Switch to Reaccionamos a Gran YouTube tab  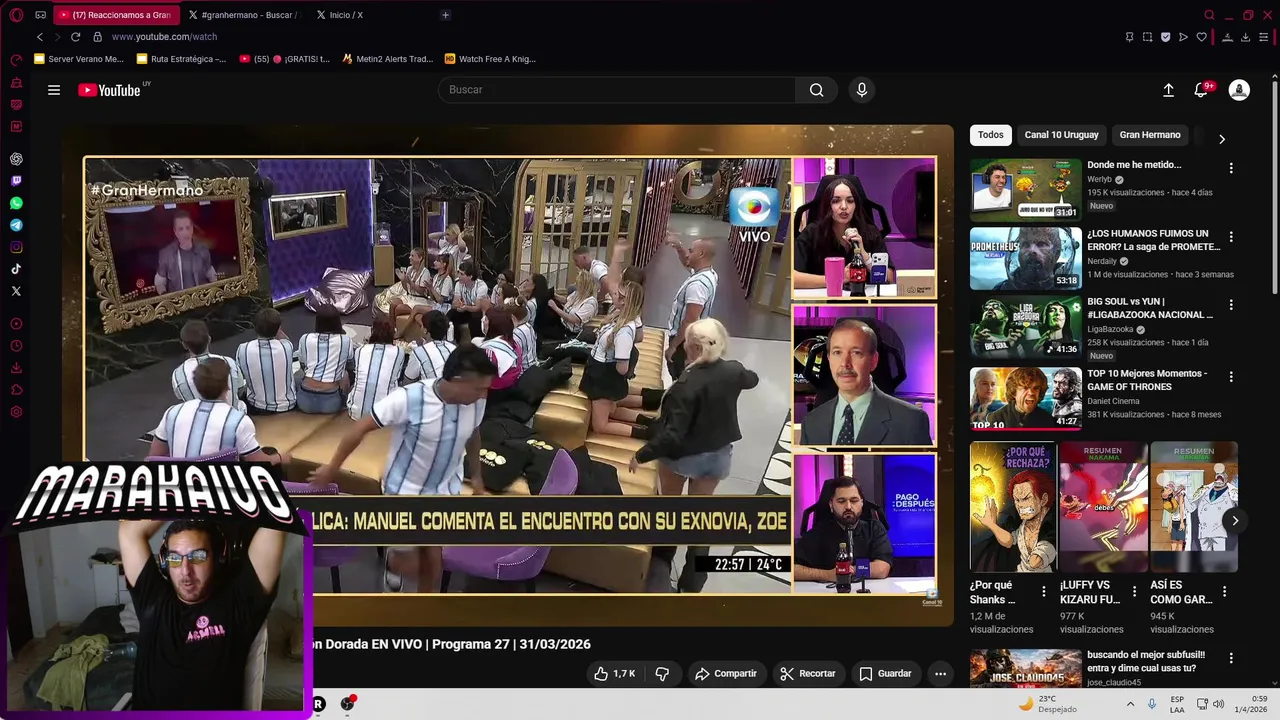pos(115,15)
